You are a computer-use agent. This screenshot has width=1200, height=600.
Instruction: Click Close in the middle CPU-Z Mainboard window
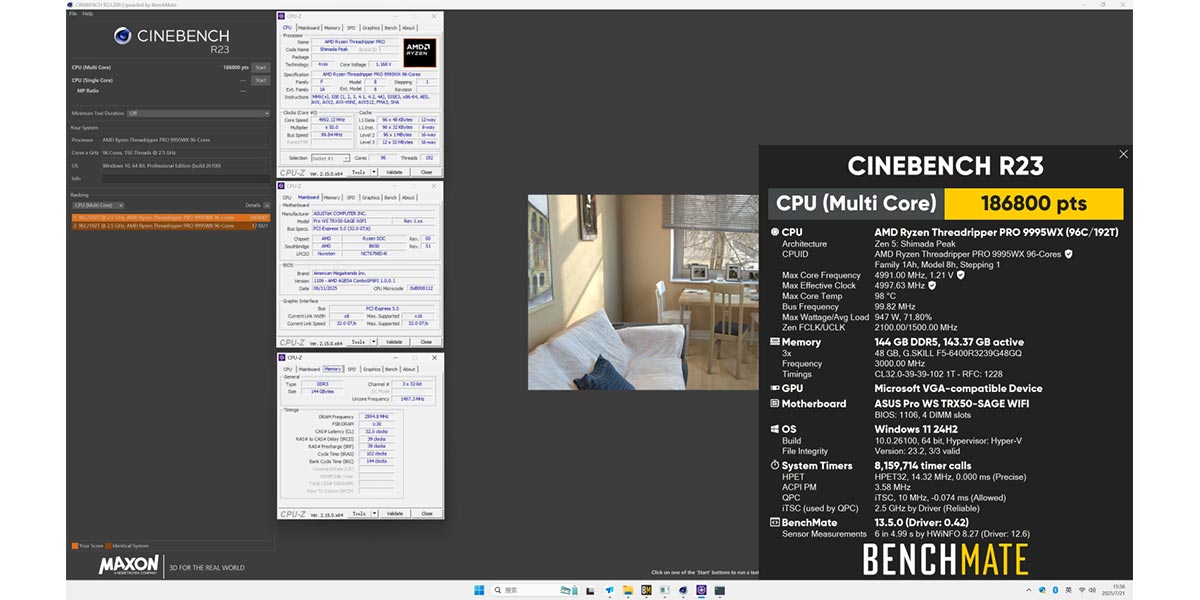[426, 342]
